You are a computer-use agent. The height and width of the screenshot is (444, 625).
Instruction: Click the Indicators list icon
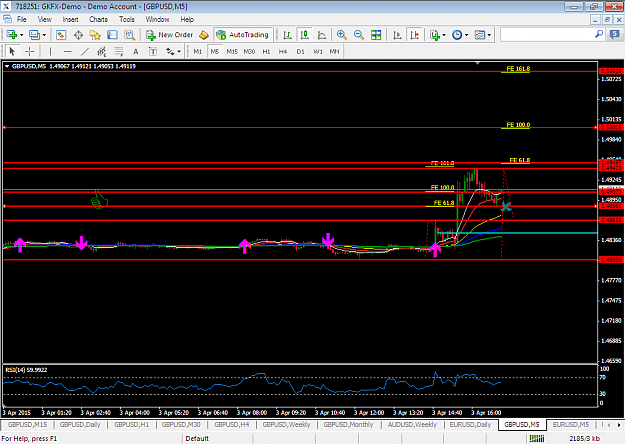[x=434, y=35]
